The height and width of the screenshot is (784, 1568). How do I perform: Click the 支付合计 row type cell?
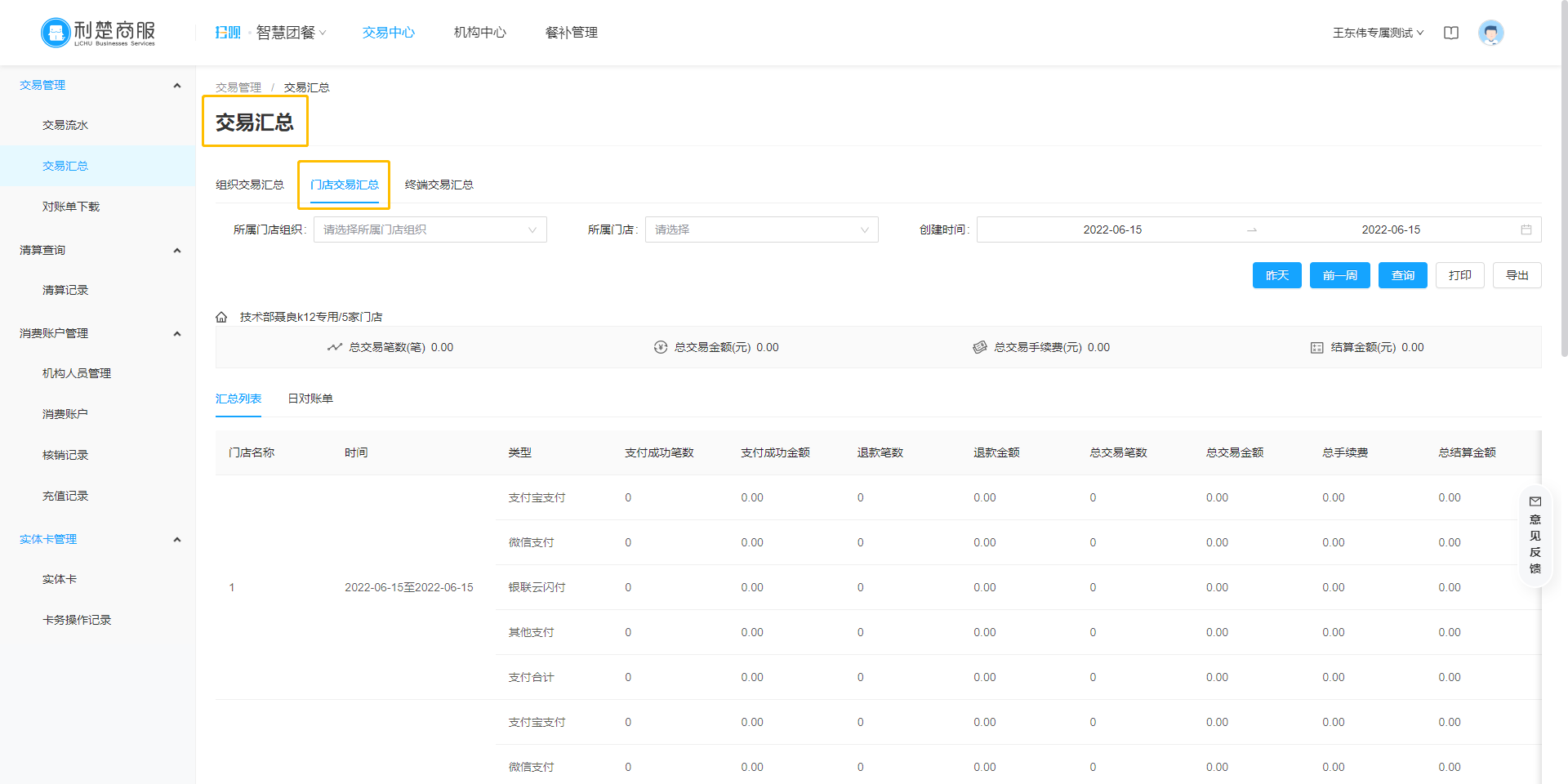(x=531, y=677)
